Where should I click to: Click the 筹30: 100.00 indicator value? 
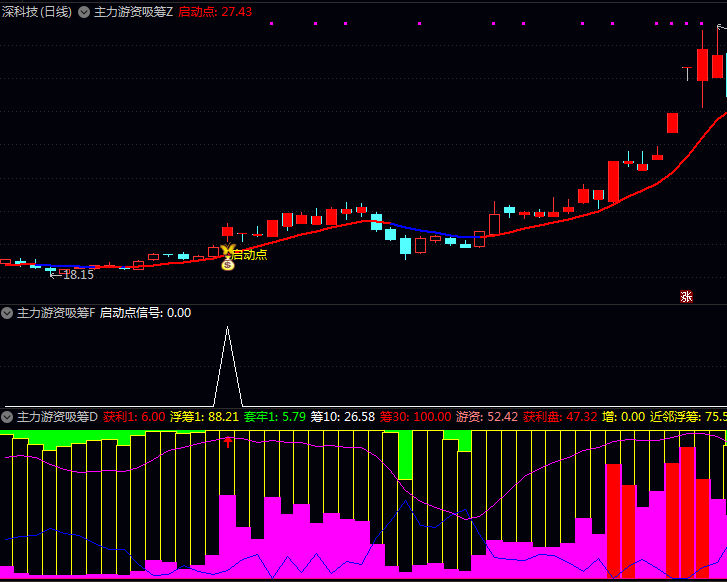click(x=415, y=416)
